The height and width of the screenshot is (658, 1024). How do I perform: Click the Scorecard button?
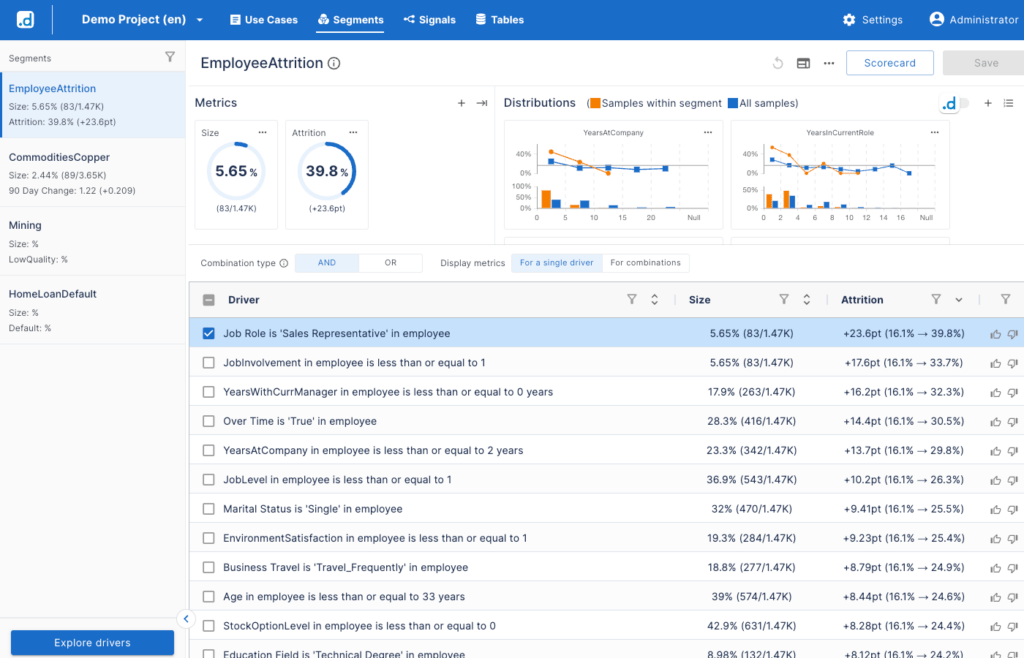pyautogui.click(x=889, y=62)
